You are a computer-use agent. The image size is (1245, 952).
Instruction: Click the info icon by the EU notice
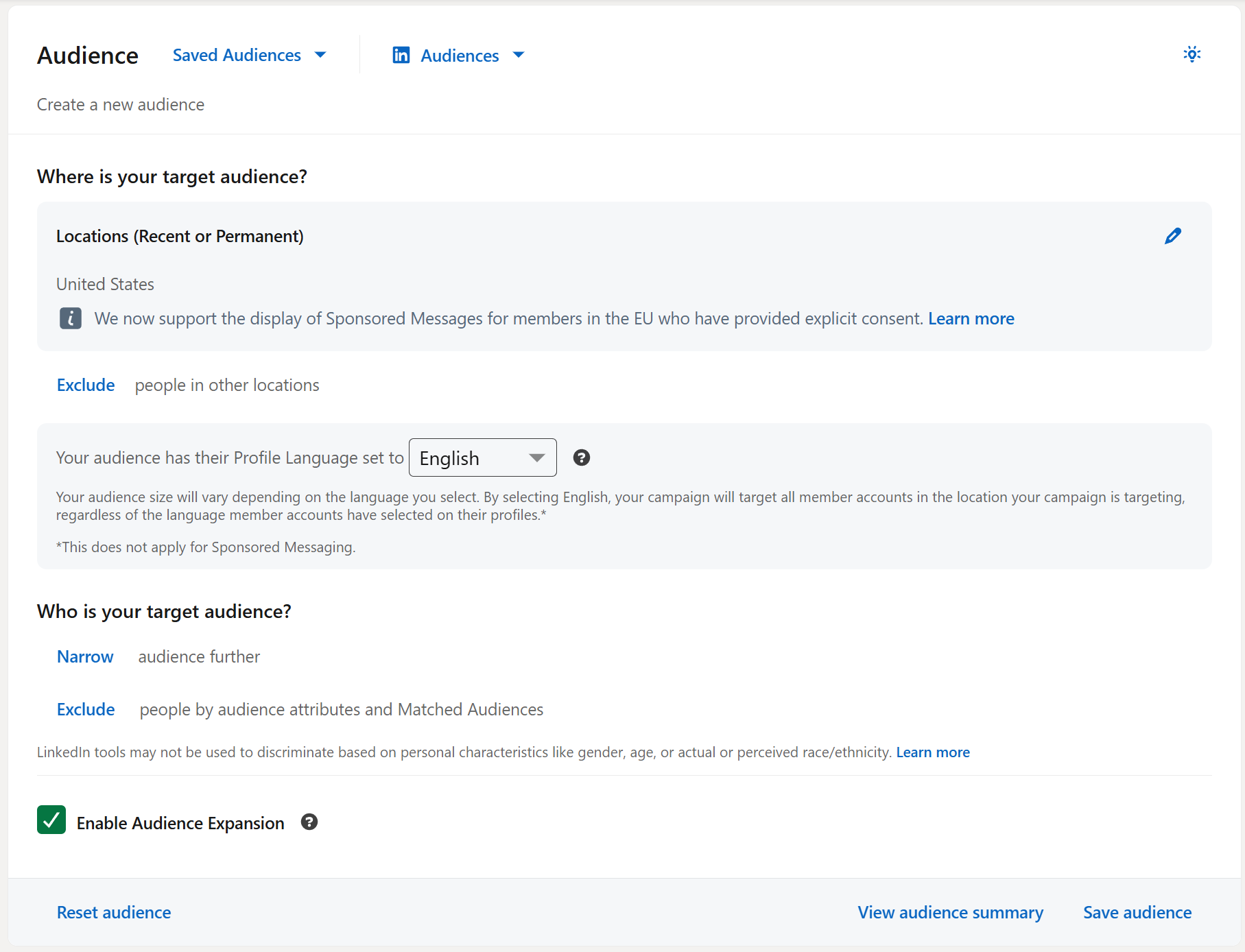[x=71, y=318]
